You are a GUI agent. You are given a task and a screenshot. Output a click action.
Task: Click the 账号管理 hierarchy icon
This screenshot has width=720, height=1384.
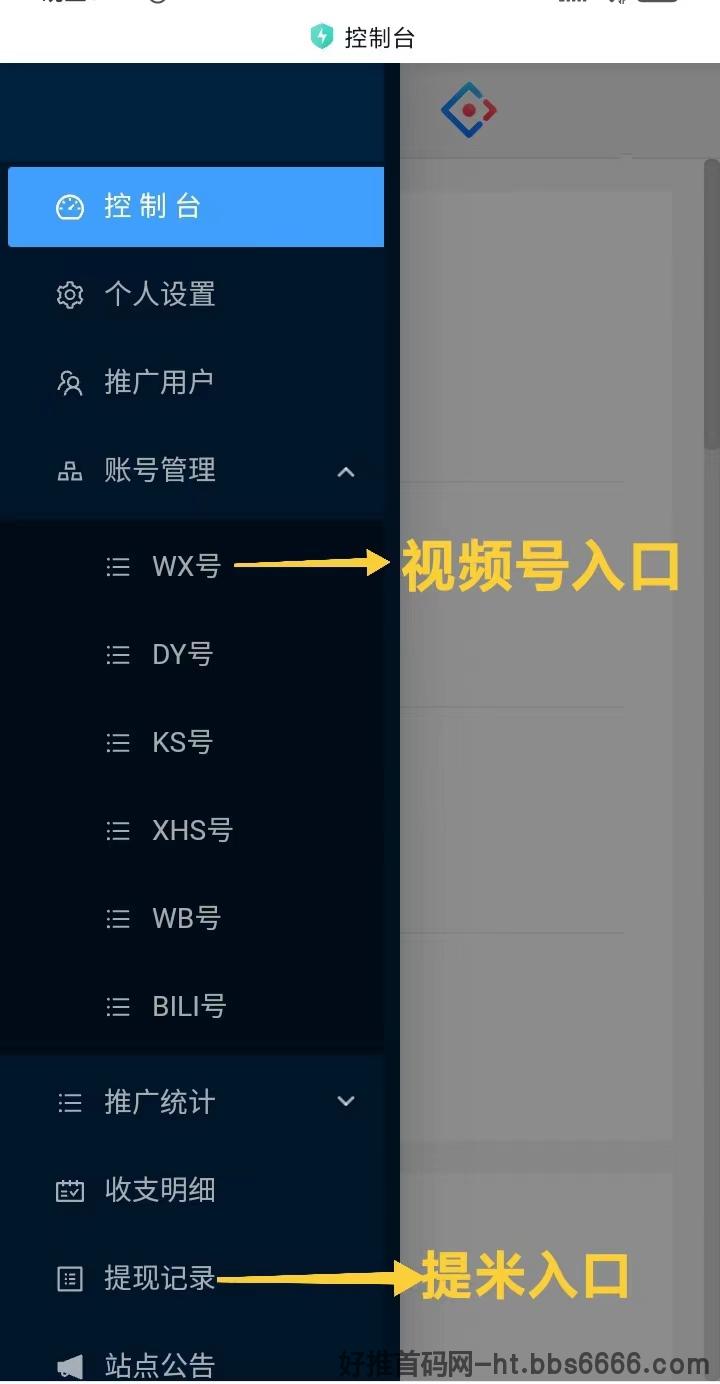pyautogui.click(x=69, y=471)
